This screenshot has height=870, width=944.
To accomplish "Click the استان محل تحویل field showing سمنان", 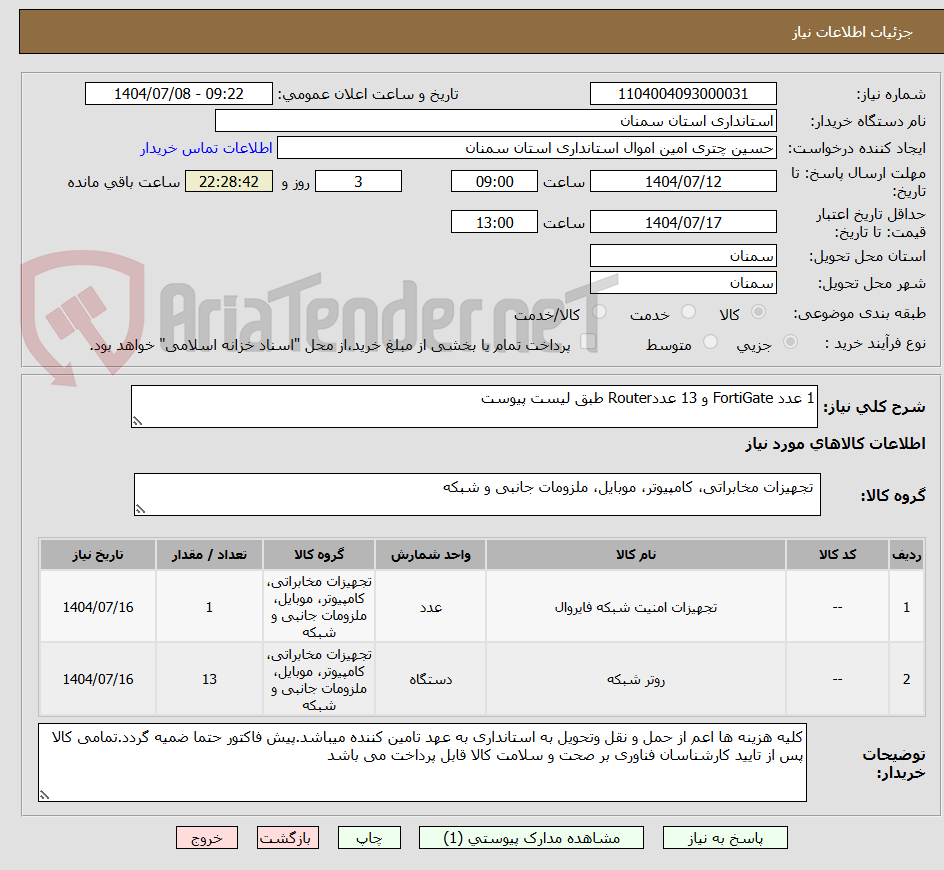I will pos(683,256).
